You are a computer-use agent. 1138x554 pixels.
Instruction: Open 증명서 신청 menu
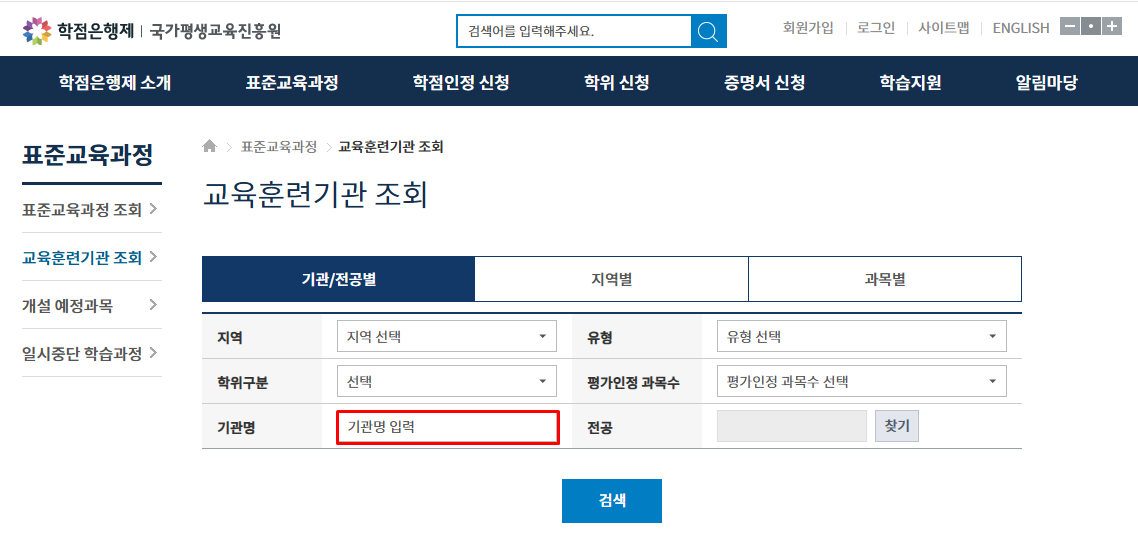(x=764, y=82)
